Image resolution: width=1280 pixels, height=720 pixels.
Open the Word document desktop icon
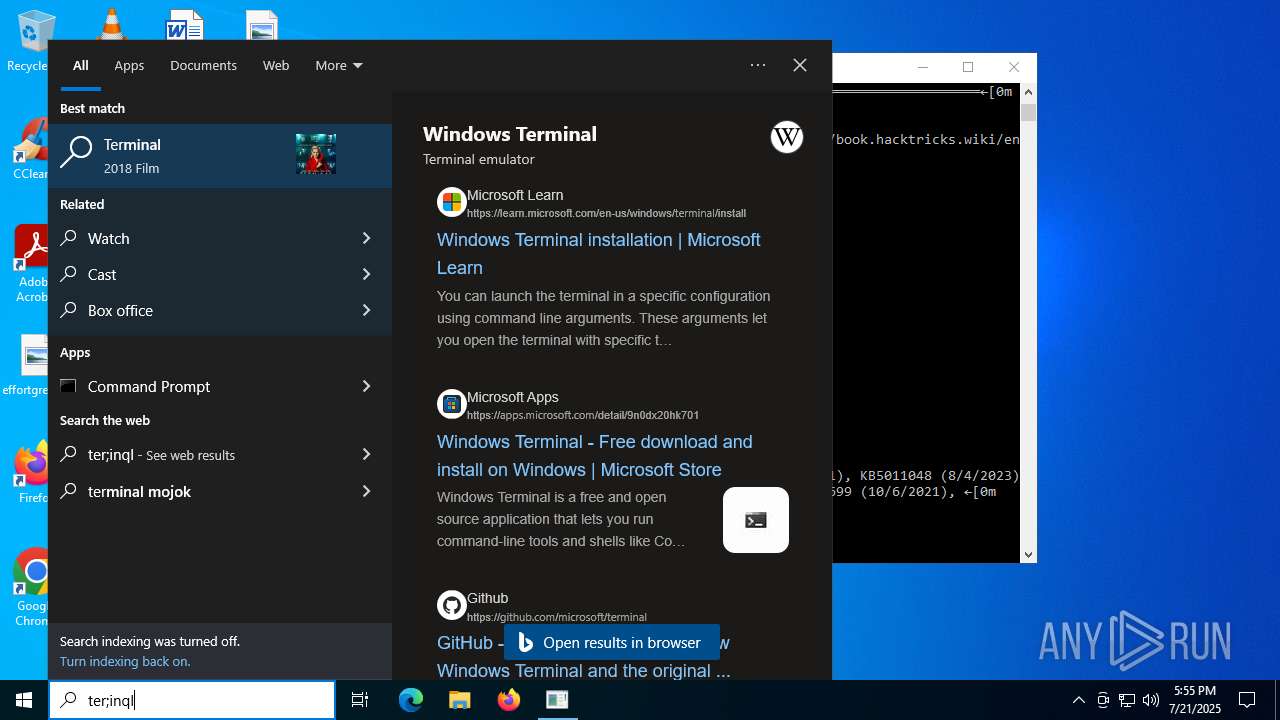[185, 24]
